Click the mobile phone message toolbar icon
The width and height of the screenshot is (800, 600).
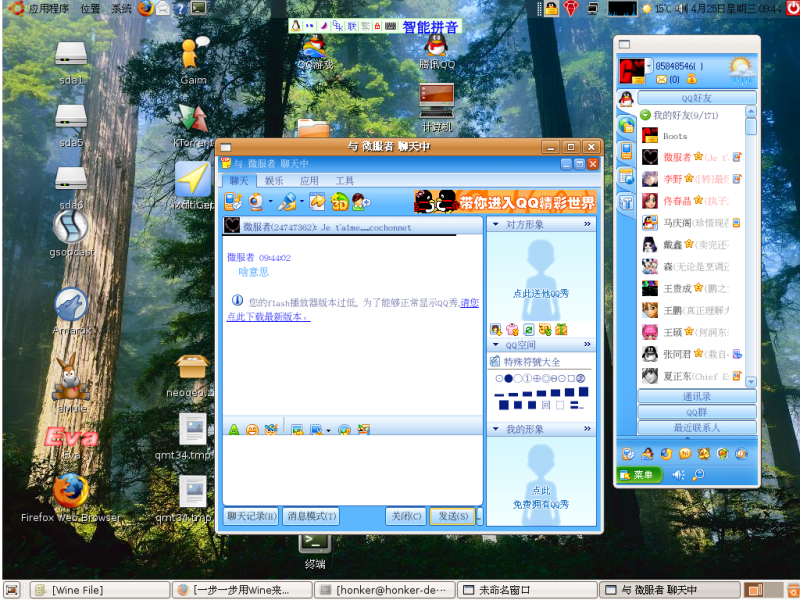pos(233,202)
